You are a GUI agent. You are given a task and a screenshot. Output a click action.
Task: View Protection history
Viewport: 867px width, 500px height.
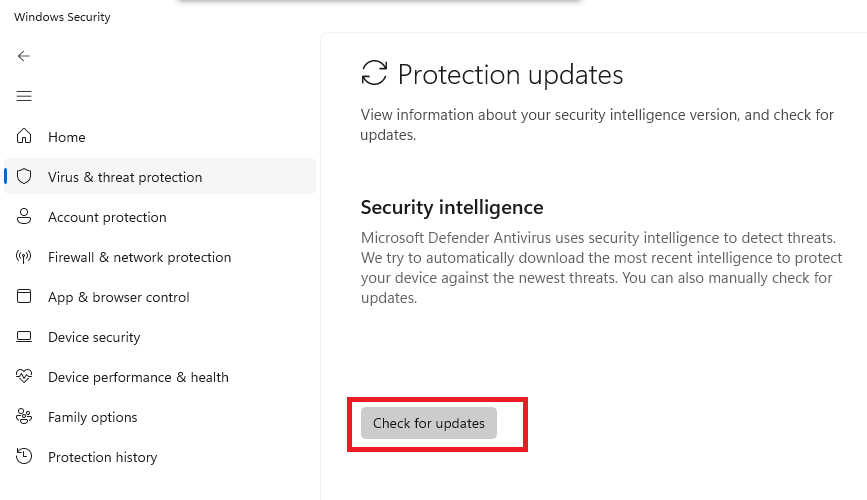pyautogui.click(x=159, y=457)
